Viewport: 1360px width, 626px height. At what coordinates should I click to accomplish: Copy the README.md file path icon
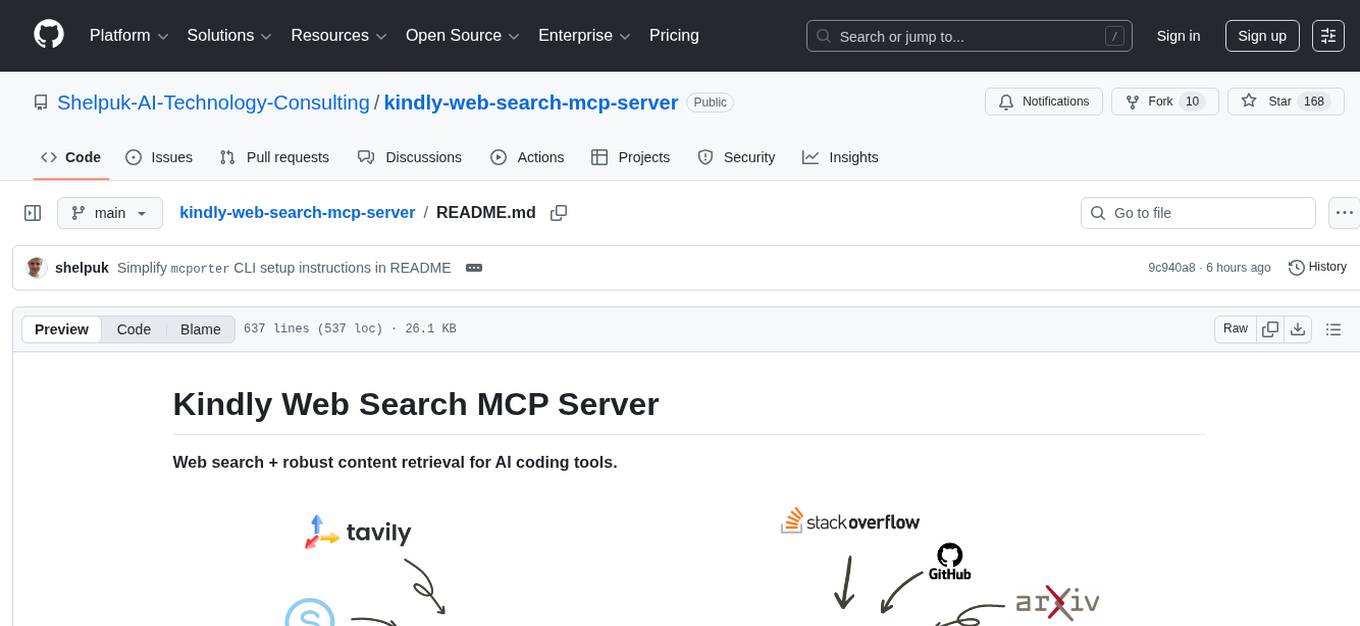tap(559, 212)
